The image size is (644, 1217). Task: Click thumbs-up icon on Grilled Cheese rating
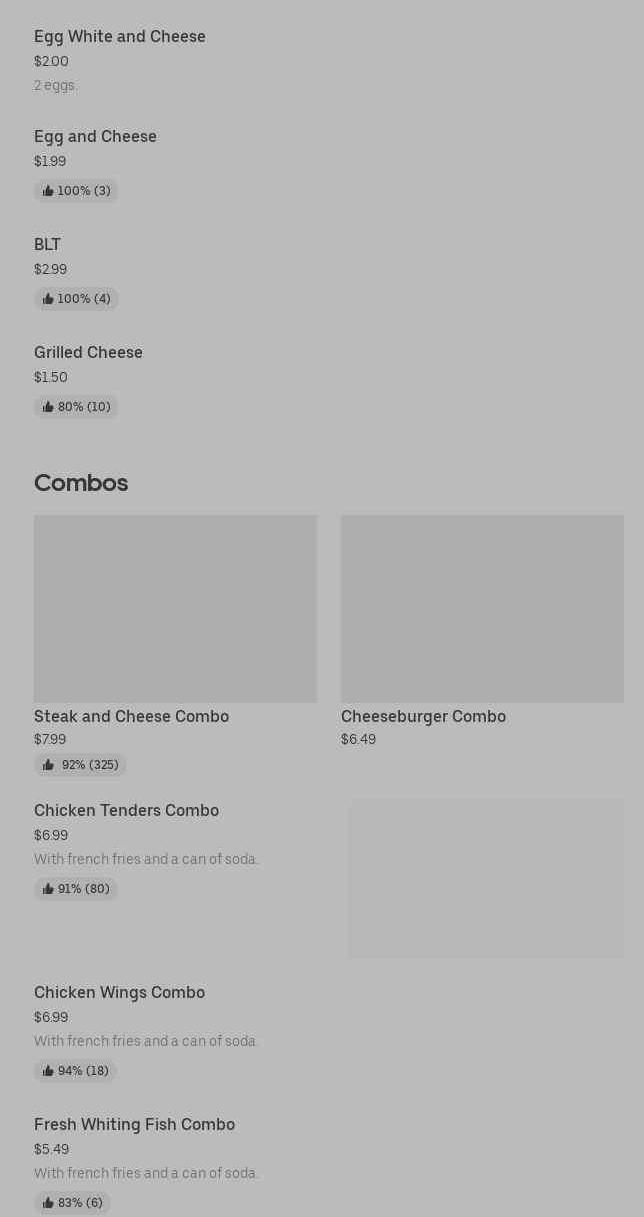tap(48, 407)
